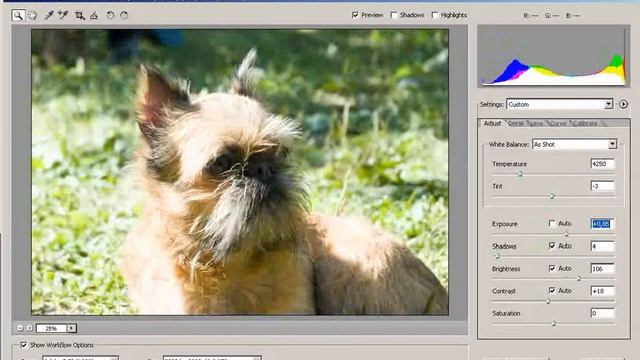Click the Tint value field
The height and width of the screenshot is (360, 640).
click(x=602, y=186)
